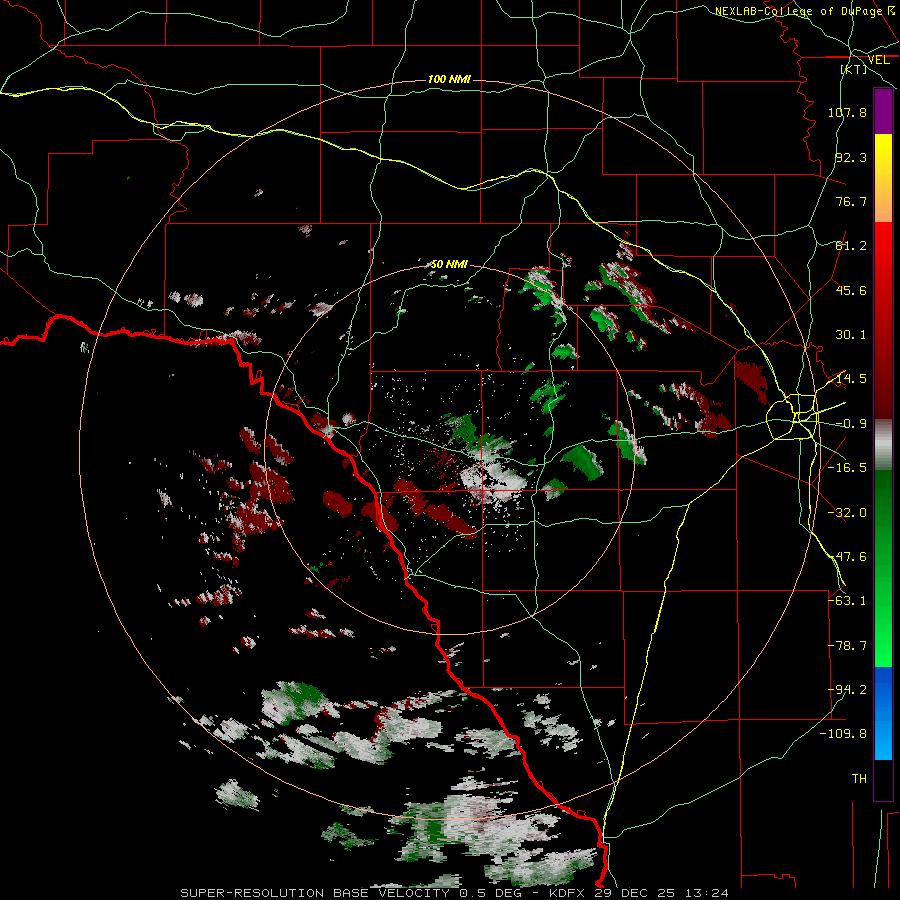
Task: Click the -78.7 velocity scale value
Action: tap(847, 646)
